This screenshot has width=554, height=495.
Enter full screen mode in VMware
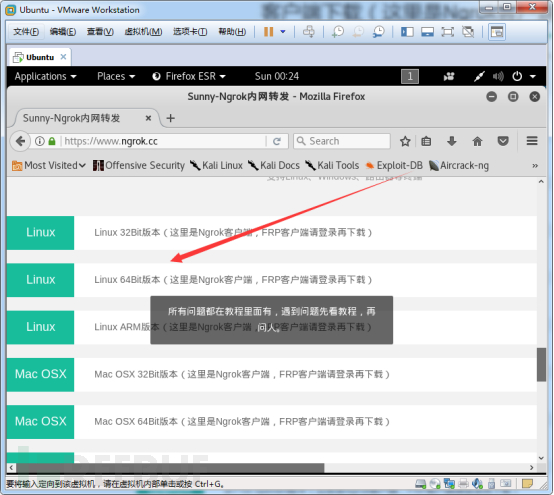(448, 32)
